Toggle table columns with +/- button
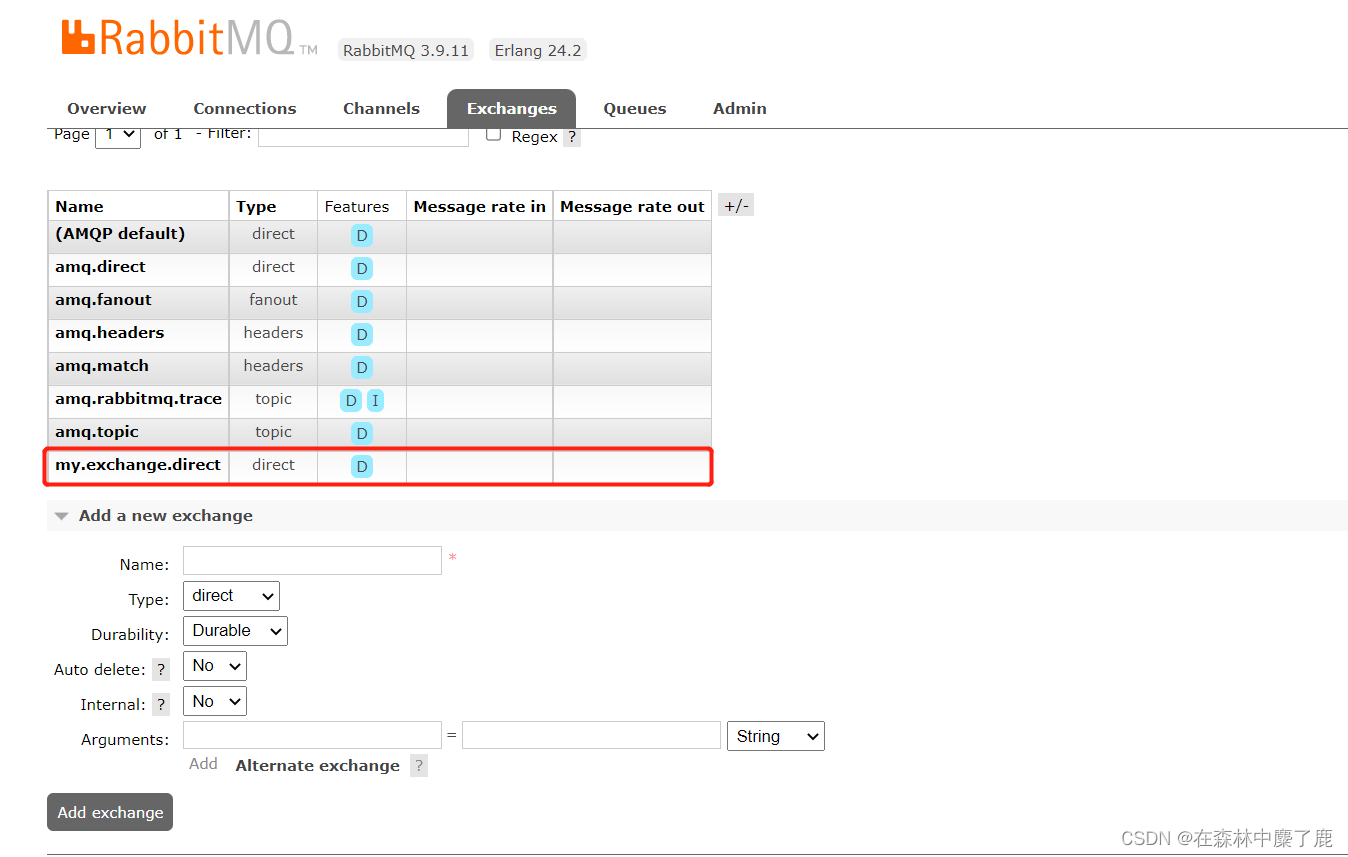1348x857 pixels. tap(736, 206)
